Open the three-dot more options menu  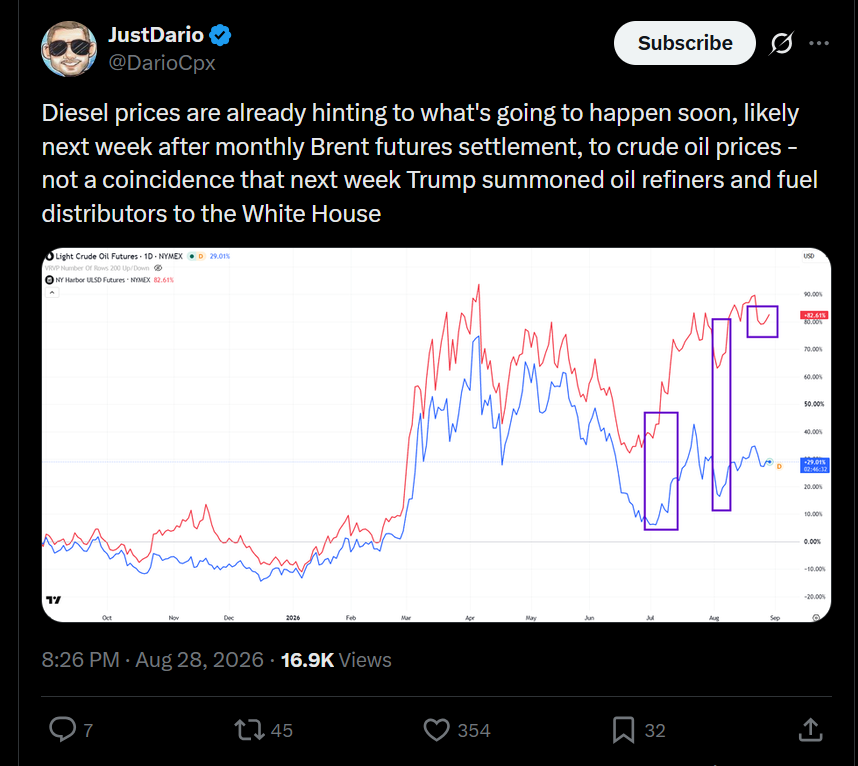(819, 43)
